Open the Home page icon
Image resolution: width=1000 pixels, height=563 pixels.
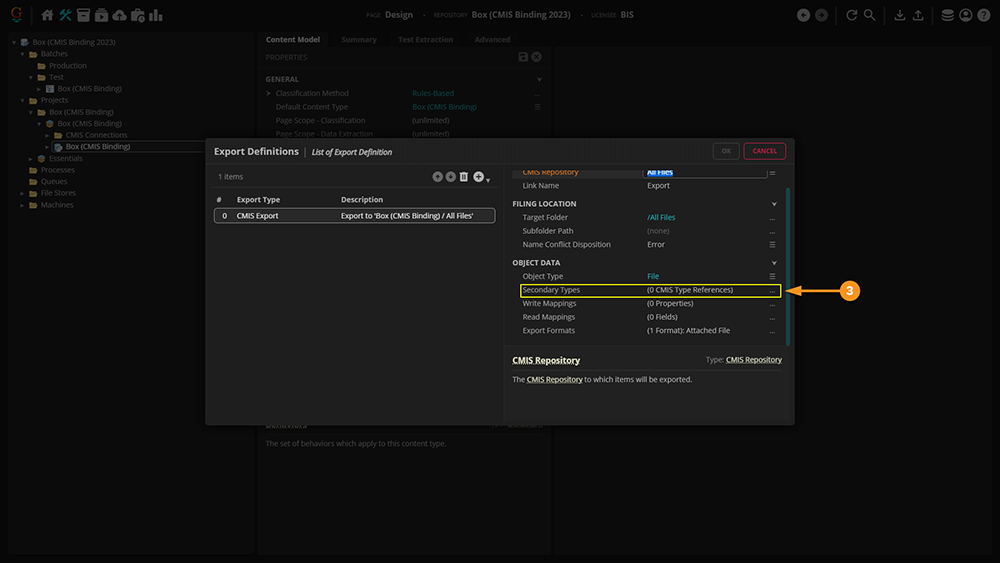[x=47, y=15]
